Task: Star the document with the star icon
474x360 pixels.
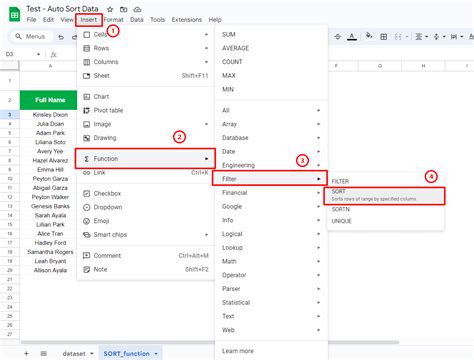Action: click(x=110, y=9)
